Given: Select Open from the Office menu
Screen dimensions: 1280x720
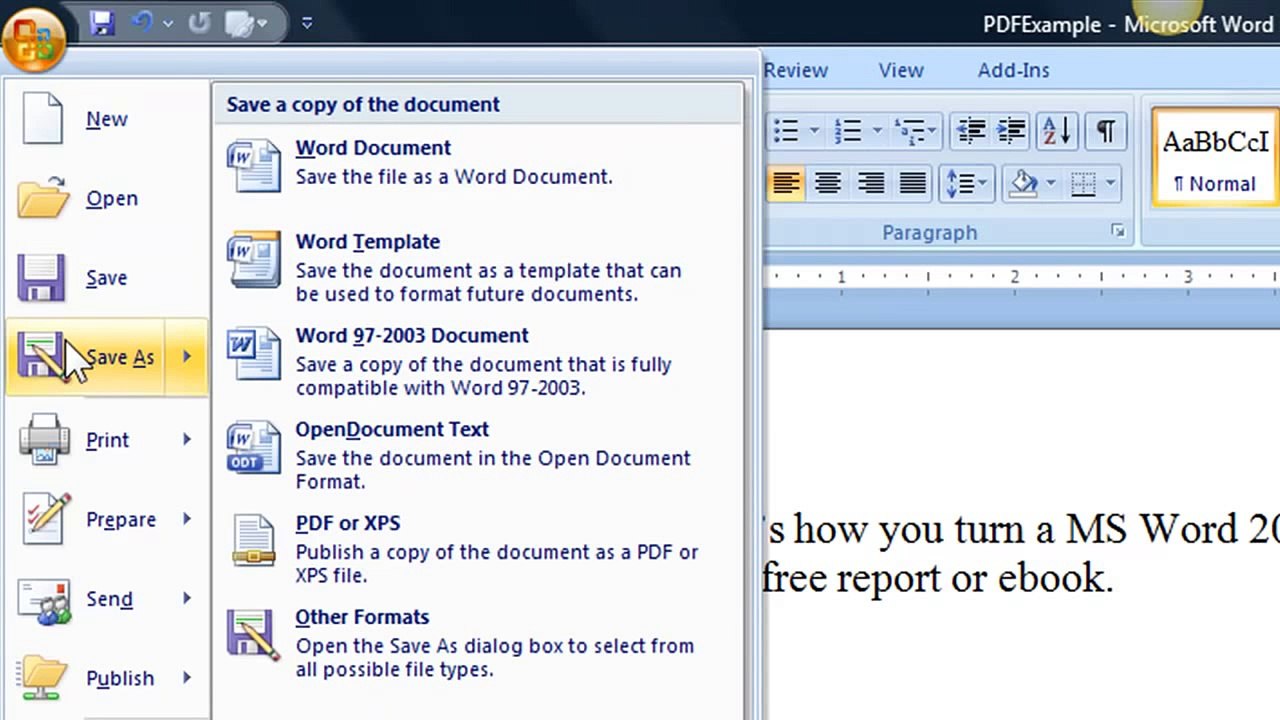Looking at the screenshot, I should click(x=106, y=198).
